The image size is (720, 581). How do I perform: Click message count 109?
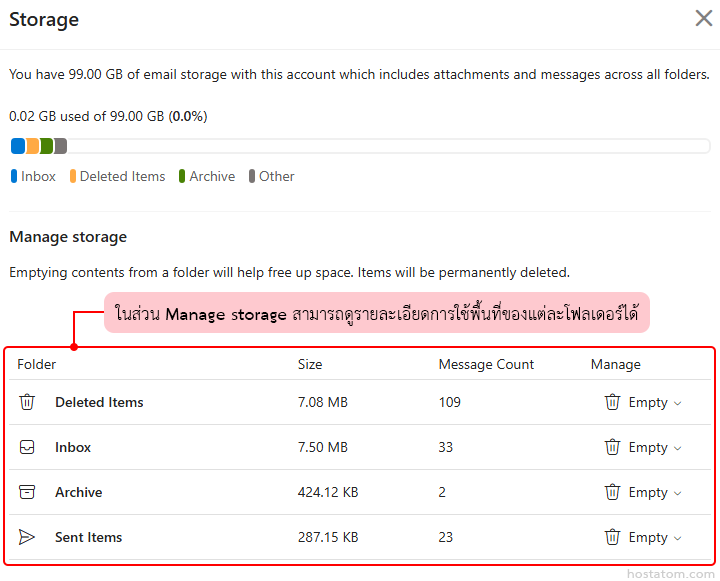[450, 402]
